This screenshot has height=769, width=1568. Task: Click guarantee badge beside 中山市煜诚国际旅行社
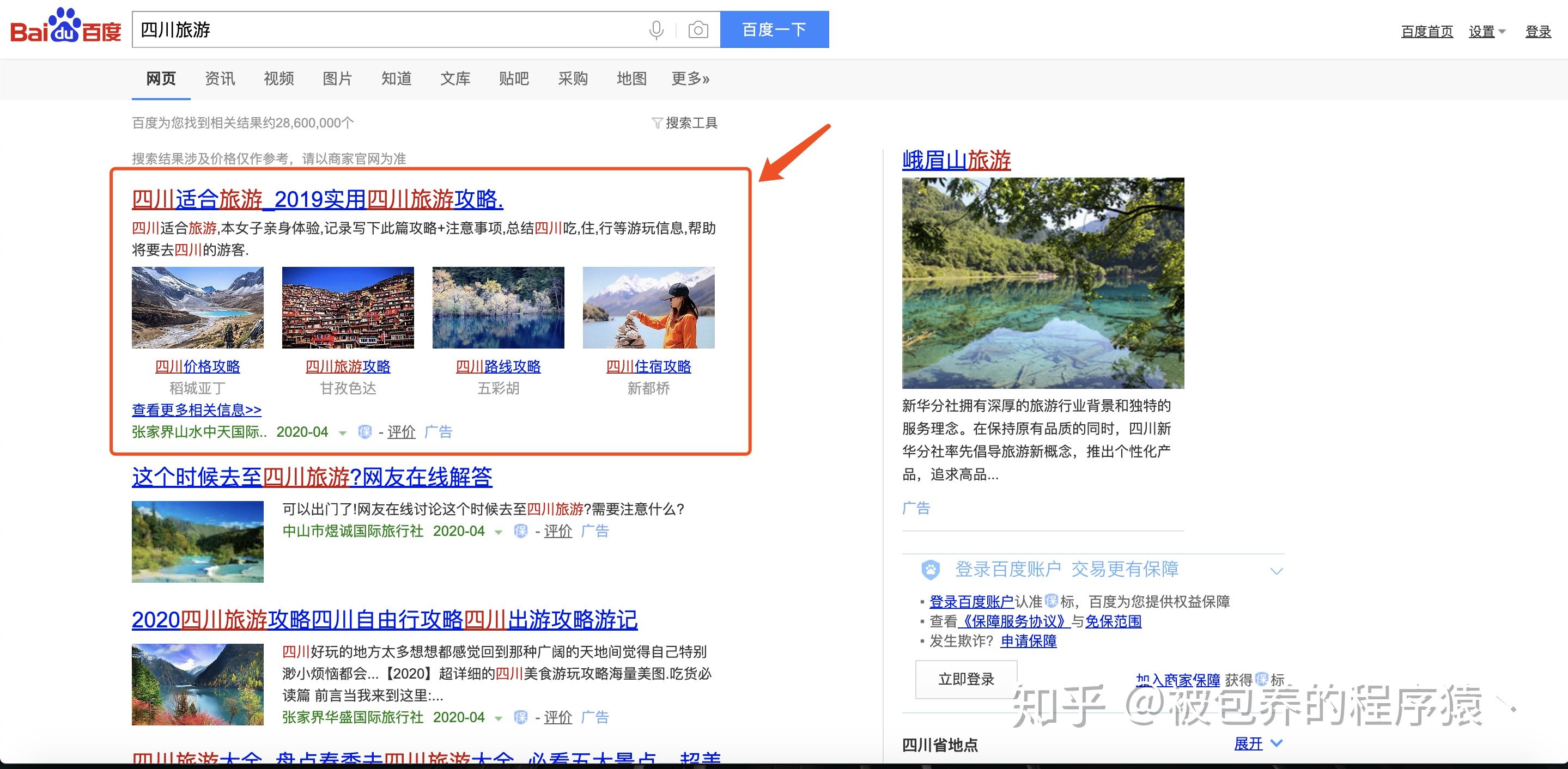click(521, 531)
